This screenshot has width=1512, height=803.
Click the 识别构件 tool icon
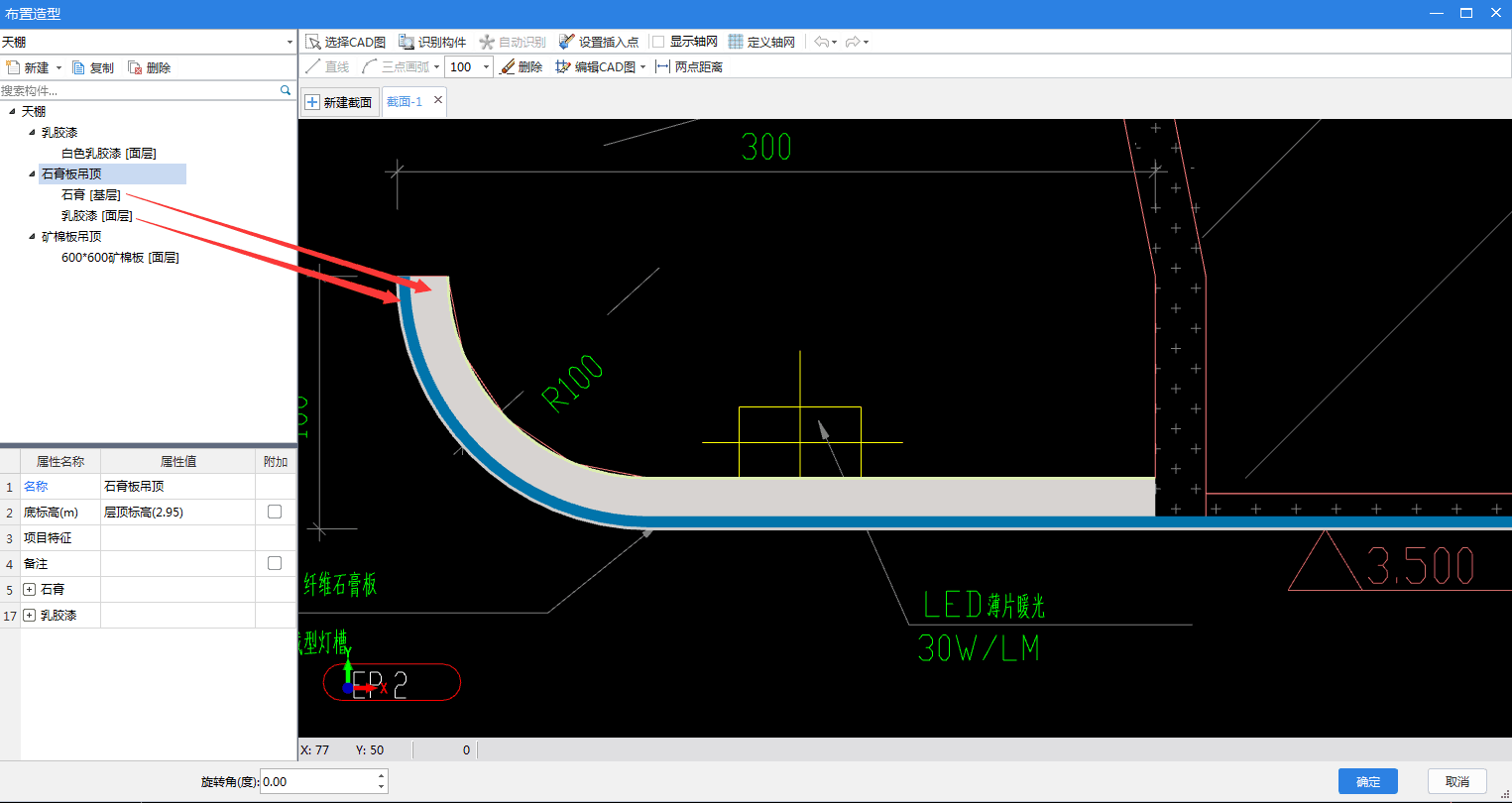[x=407, y=42]
